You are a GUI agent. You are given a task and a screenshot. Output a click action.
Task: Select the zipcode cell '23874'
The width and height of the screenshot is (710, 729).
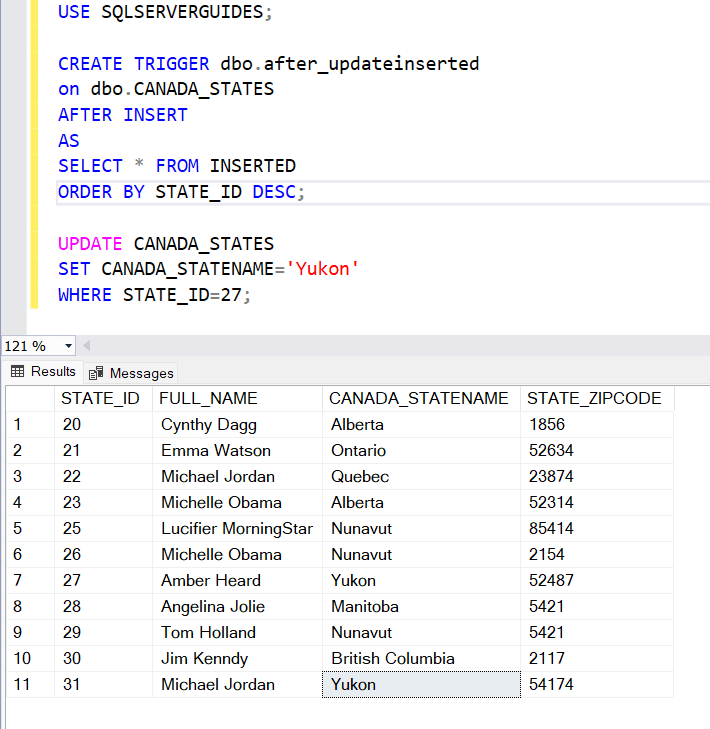597,477
